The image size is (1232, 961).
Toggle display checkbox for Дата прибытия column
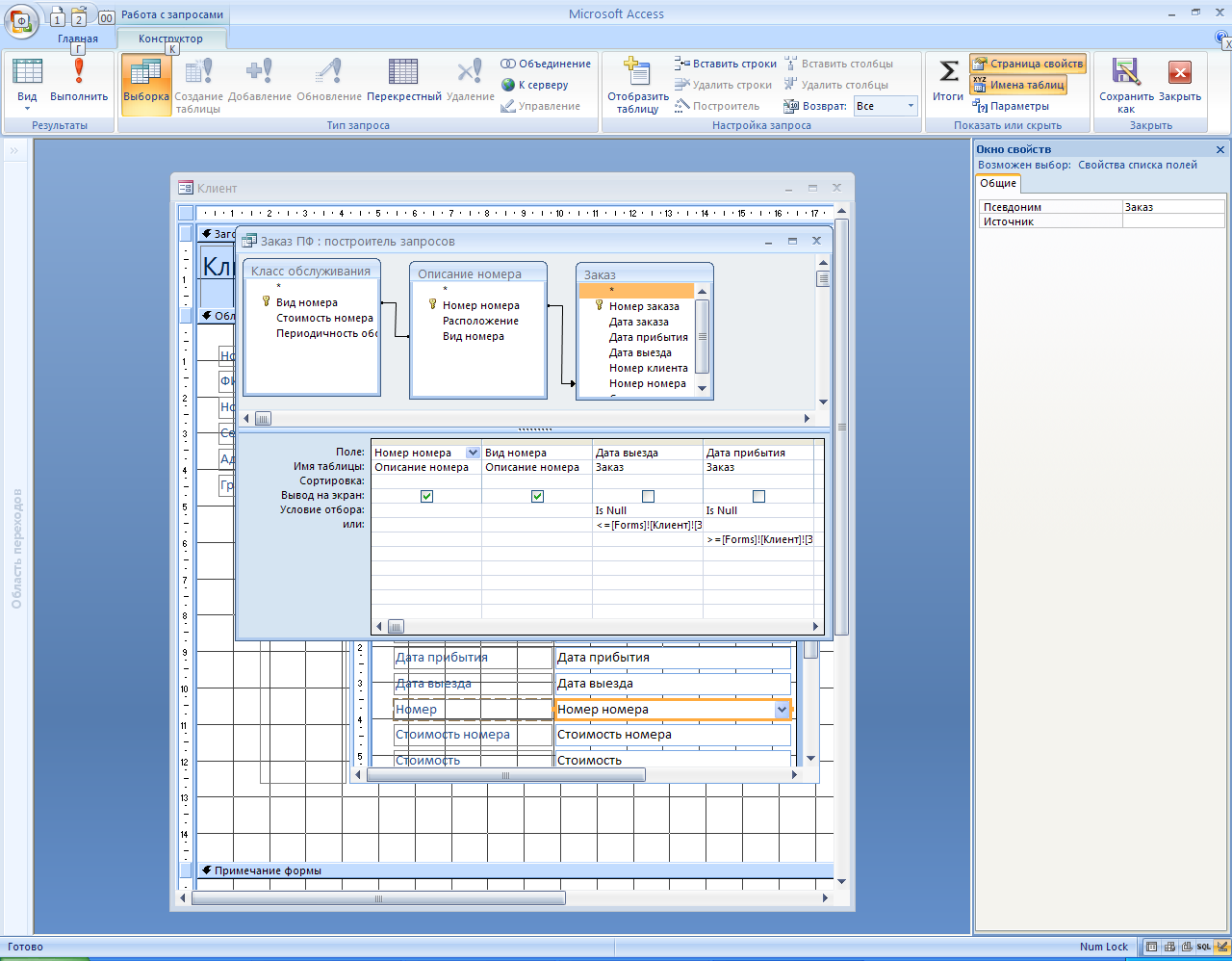click(x=758, y=496)
